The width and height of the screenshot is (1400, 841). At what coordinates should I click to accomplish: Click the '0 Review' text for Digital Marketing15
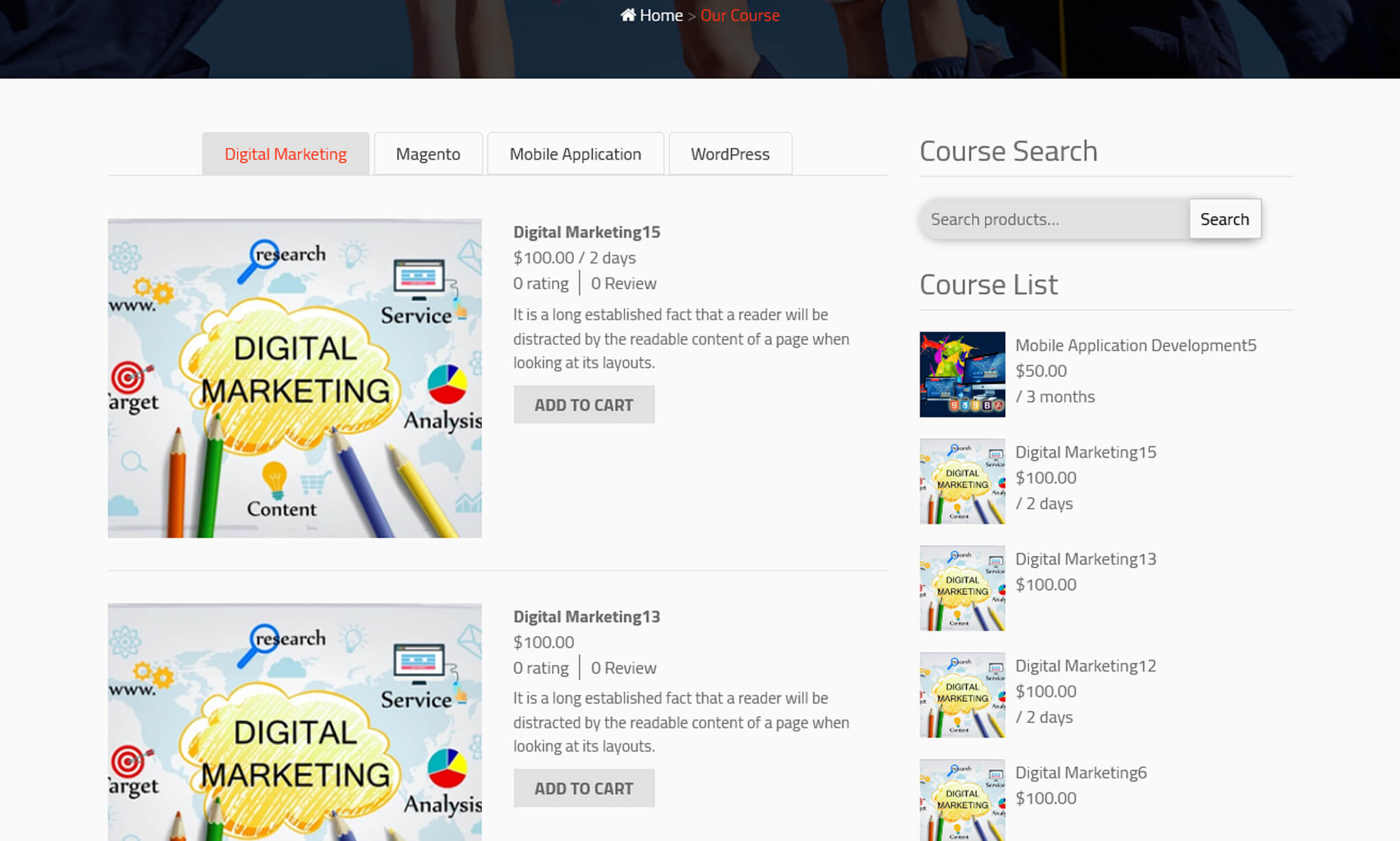click(623, 283)
